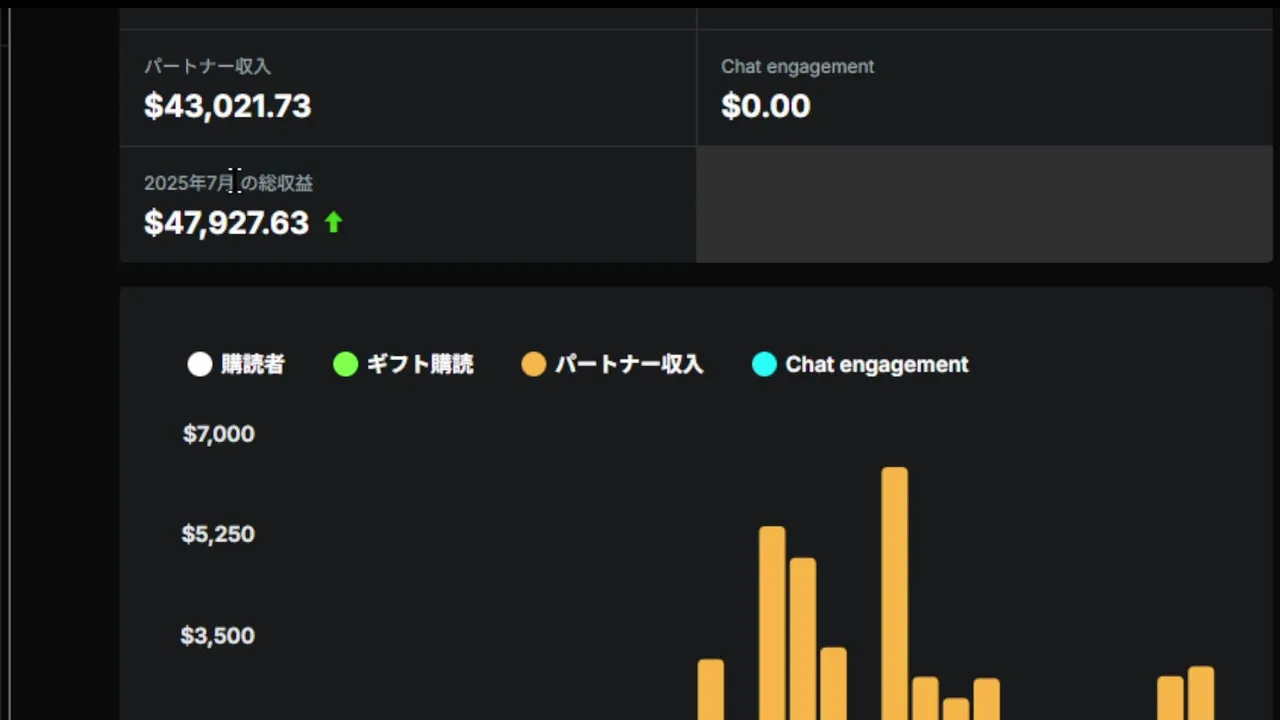Click the $47,927.63 total revenue figure
This screenshot has width=1280, height=720.
click(x=227, y=223)
